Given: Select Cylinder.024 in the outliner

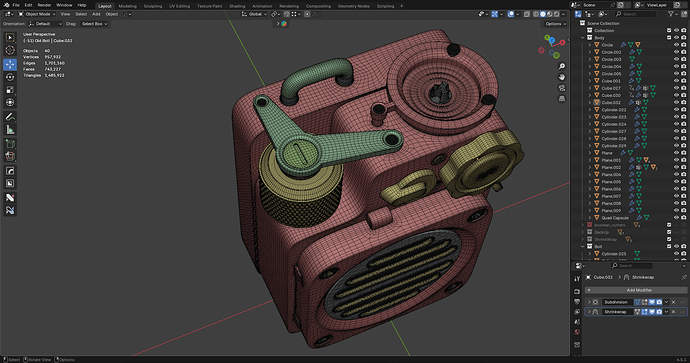Looking at the screenshot, I should click(613, 124).
